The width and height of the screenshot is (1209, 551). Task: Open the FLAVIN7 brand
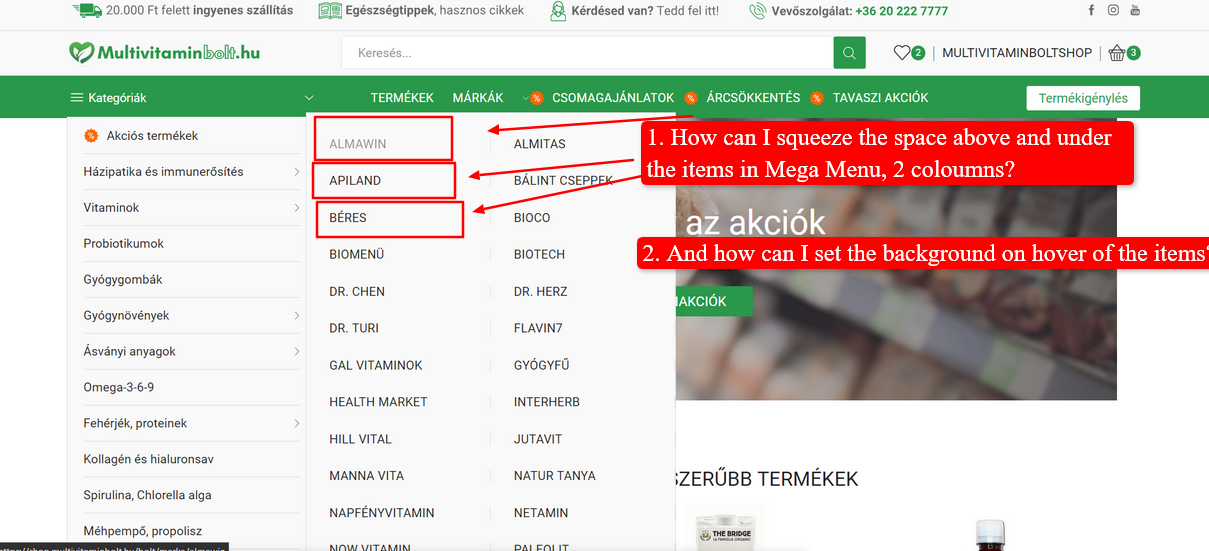tap(538, 328)
